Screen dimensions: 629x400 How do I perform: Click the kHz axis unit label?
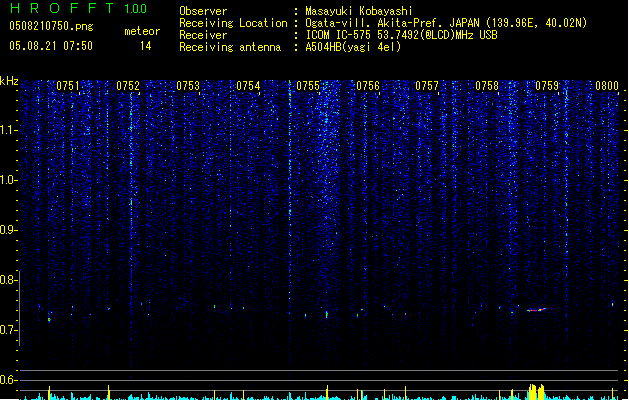coord(9,81)
